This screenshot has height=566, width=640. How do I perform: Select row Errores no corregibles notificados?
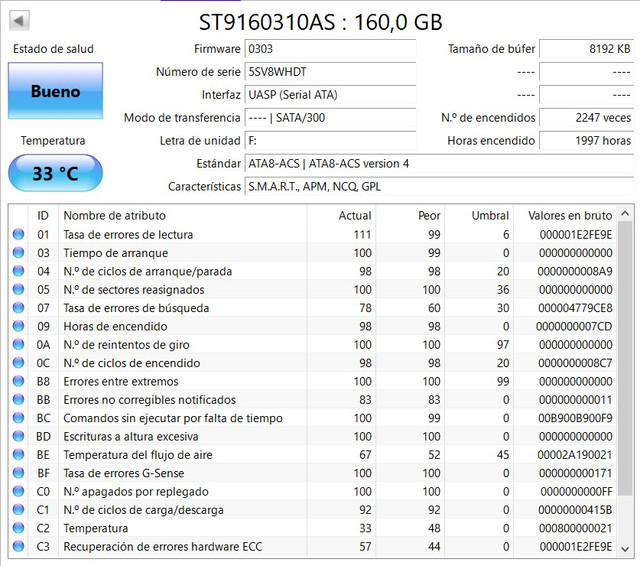(x=313, y=400)
